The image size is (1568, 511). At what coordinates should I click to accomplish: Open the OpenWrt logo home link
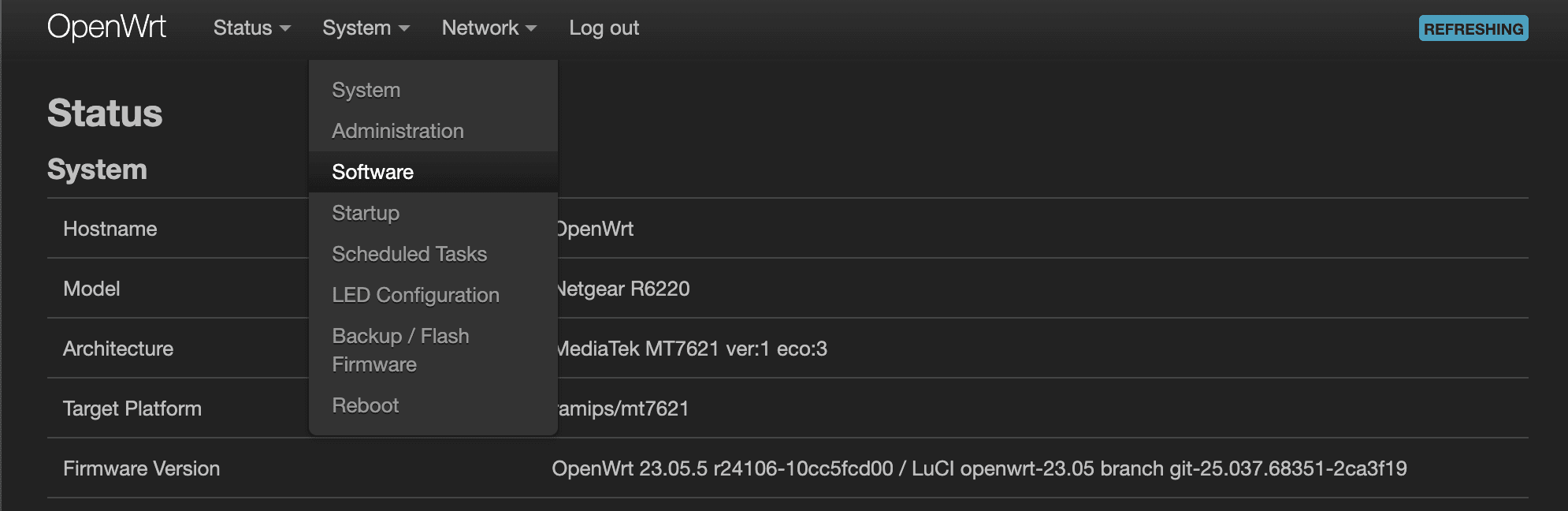[x=106, y=28]
